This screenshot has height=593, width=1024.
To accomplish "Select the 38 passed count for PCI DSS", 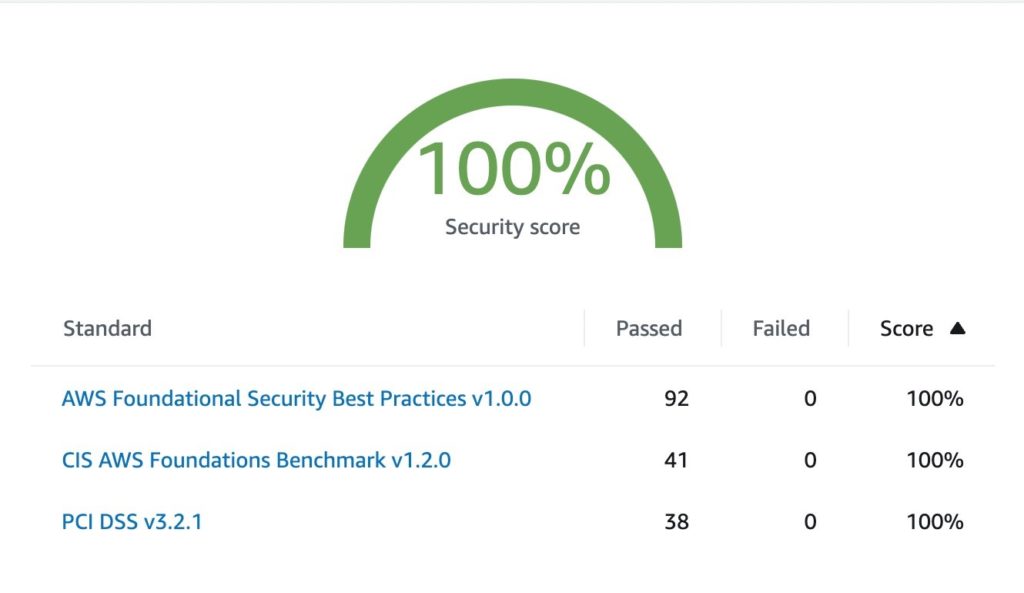I will tap(677, 521).
